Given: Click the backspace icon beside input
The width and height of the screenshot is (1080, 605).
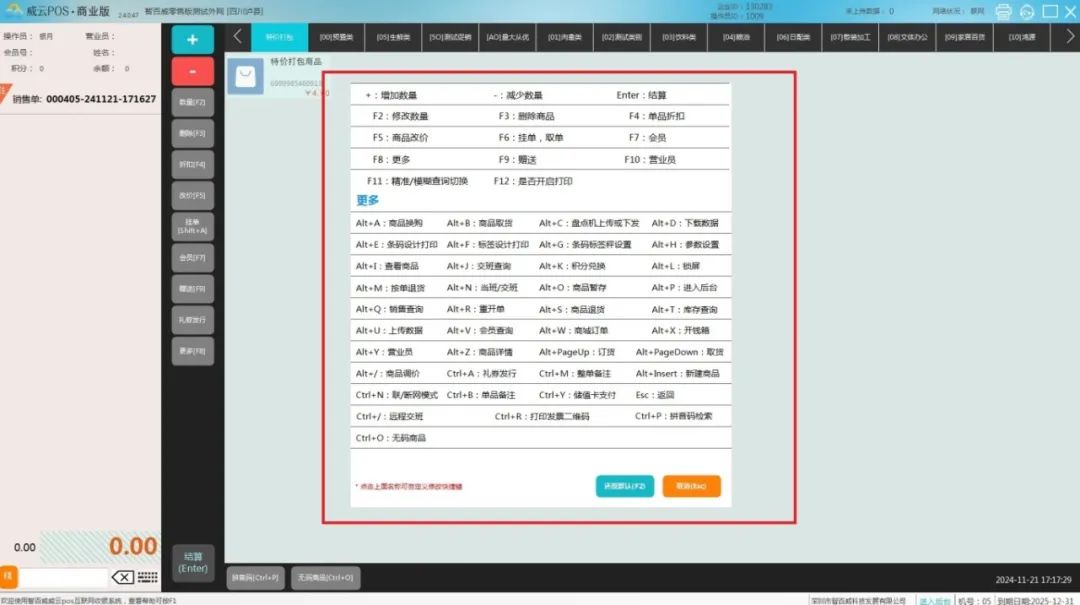Looking at the screenshot, I should pyautogui.click(x=122, y=577).
